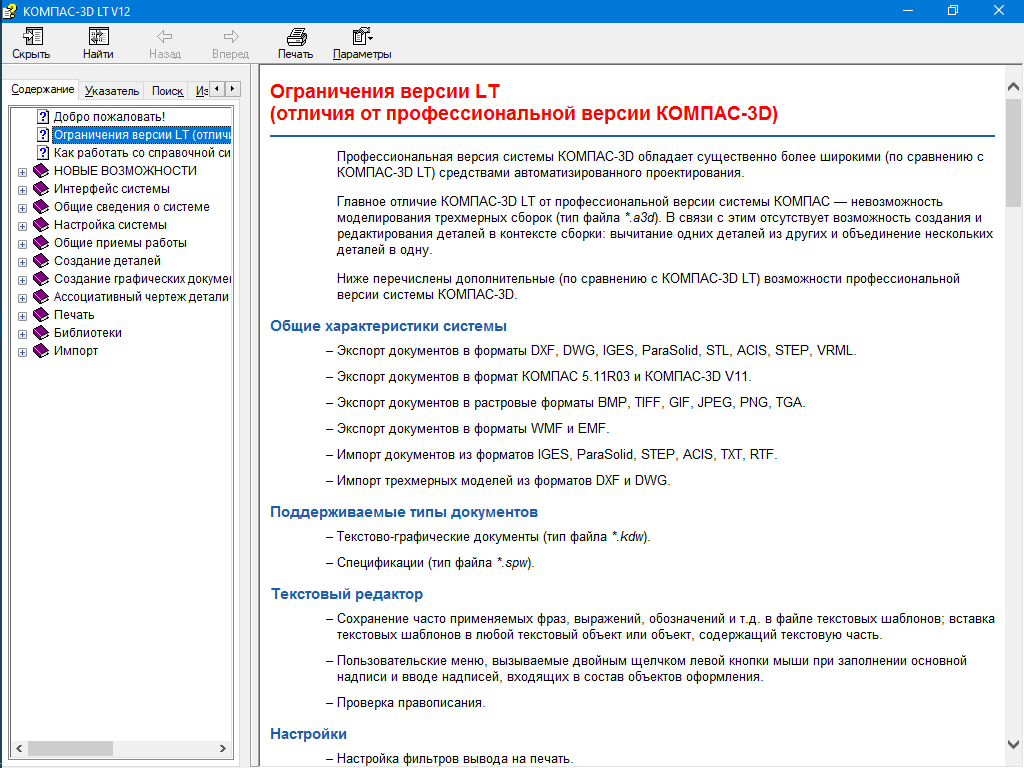Expand the Настройка системы tree node
Image resolution: width=1024 pixels, height=768 pixels.
(22, 227)
